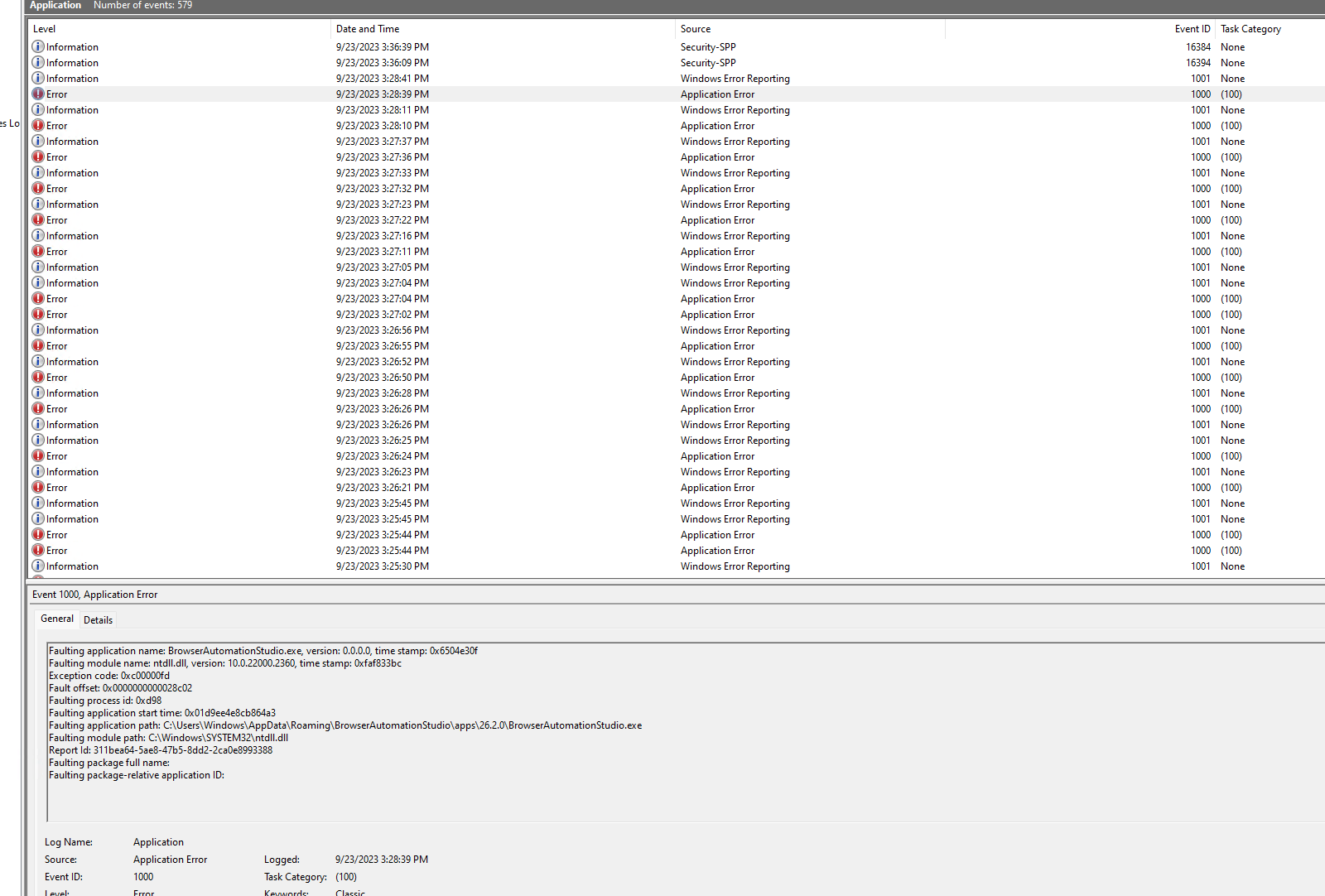This screenshot has width=1325, height=896.
Task: Sort by Date and Time column
Action: click(368, 29)
